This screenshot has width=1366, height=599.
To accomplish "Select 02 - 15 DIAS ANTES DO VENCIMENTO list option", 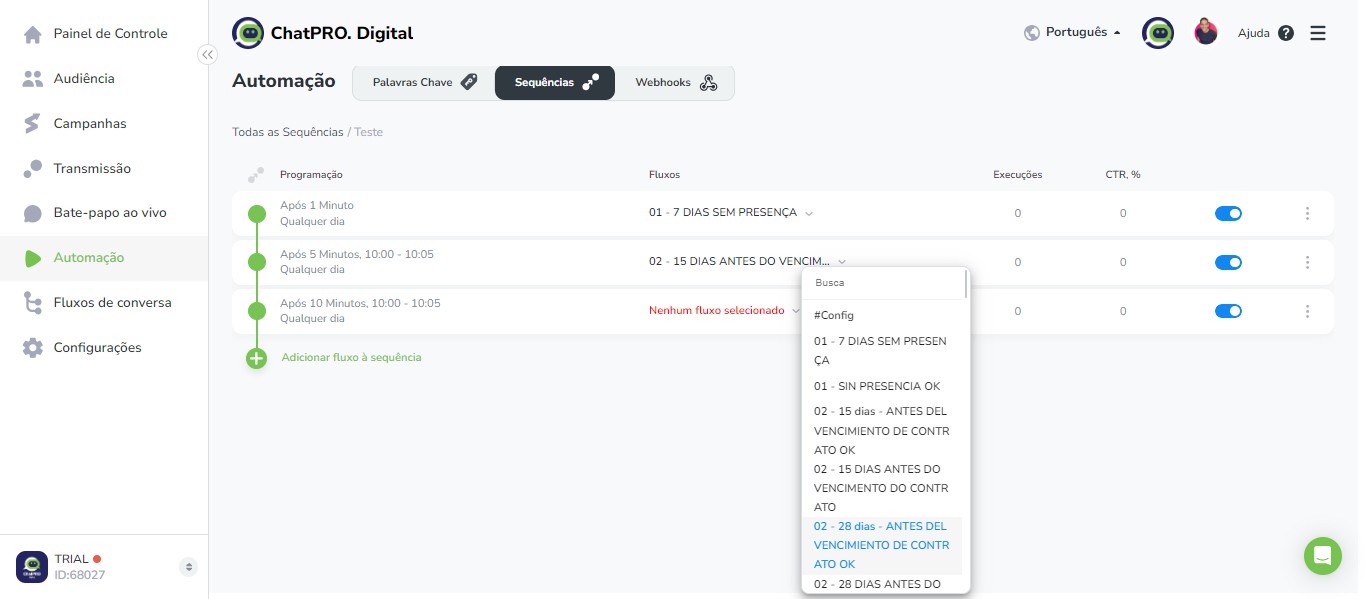I will click(x=882, y=488).
